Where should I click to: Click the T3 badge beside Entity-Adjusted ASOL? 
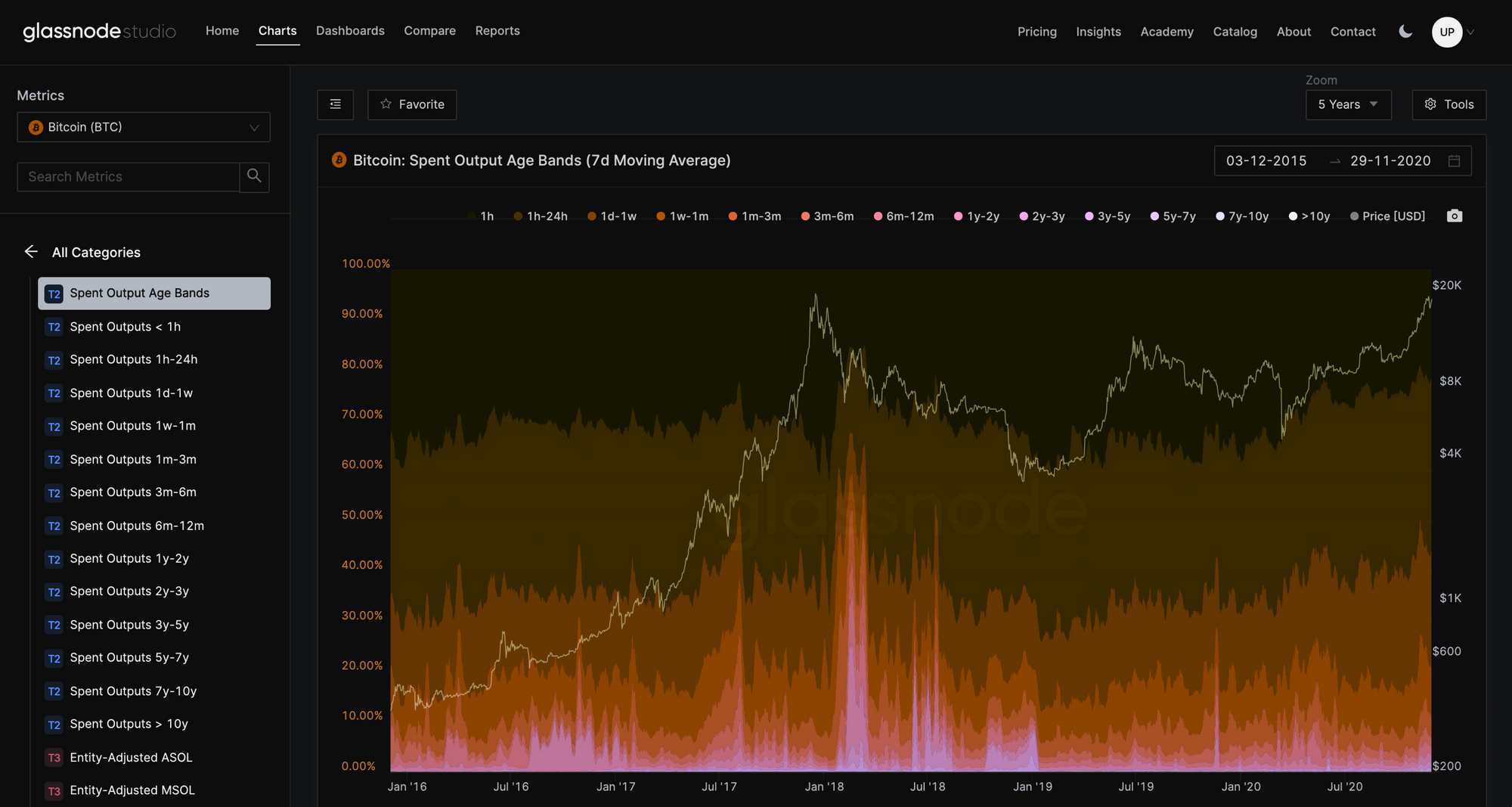point(54,758)
